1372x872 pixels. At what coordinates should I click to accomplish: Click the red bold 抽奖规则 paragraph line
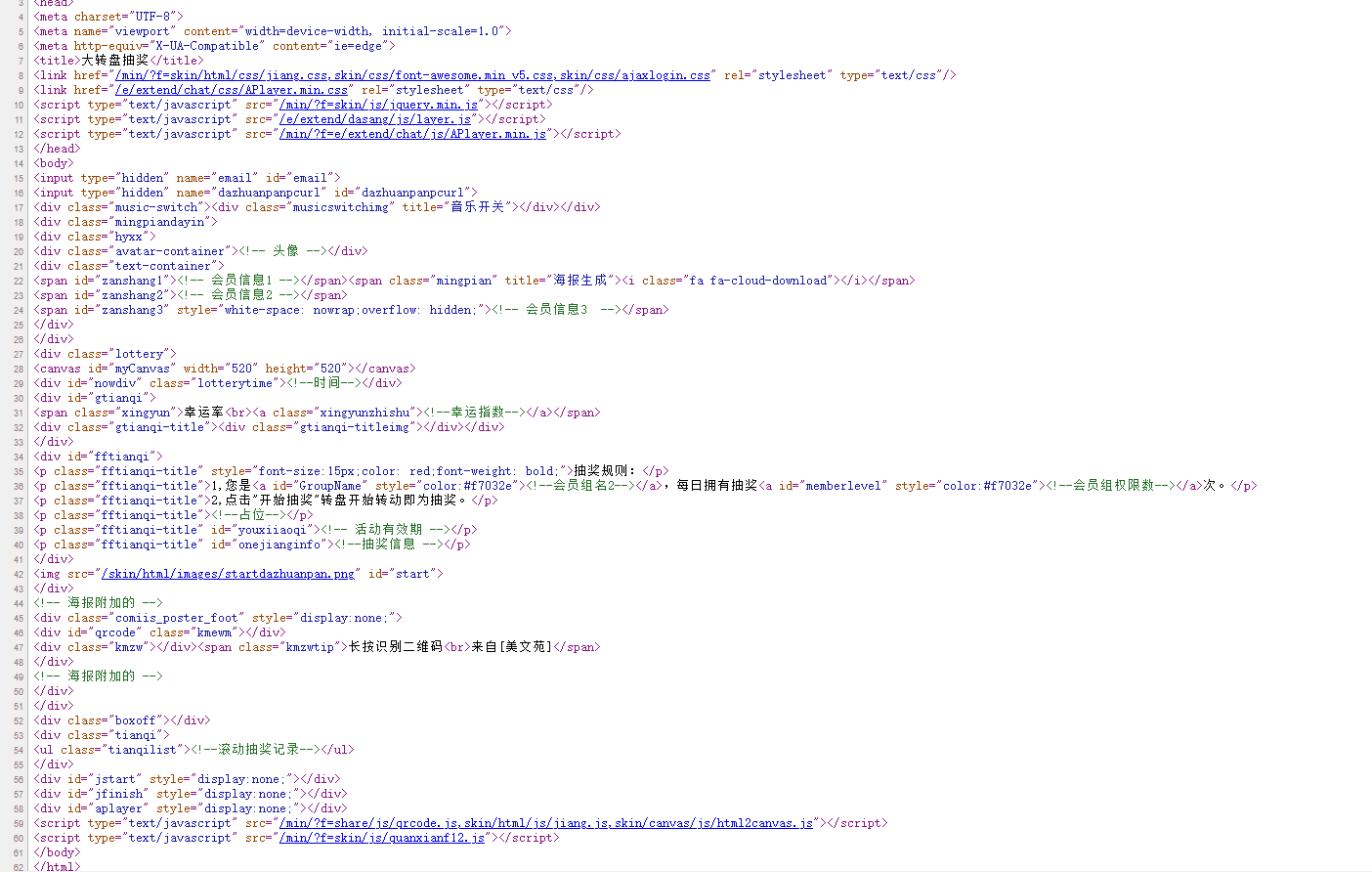[352, 471]
